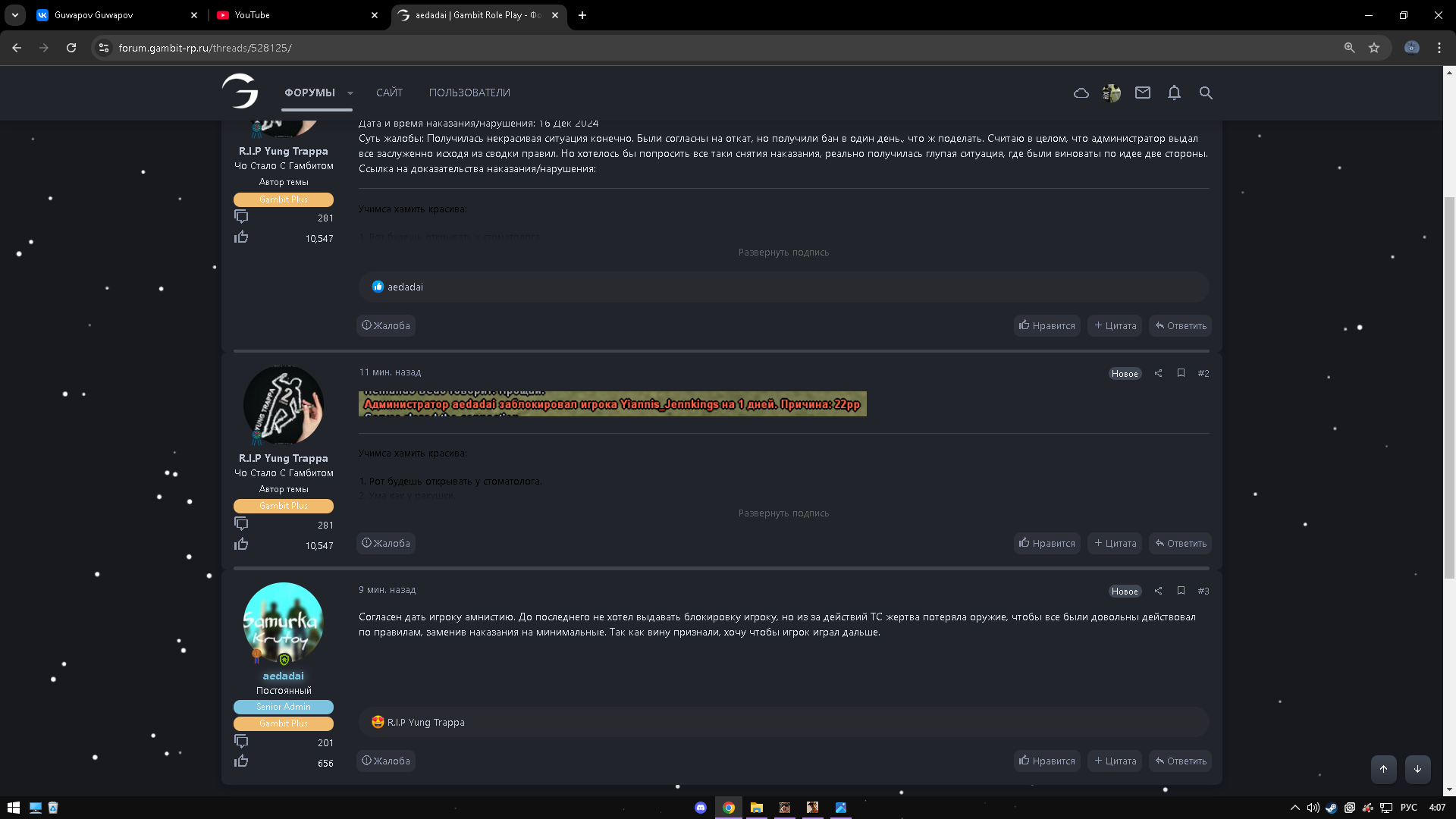Image resolution: width=1456 pixels, height=819 pixels.
Task: Open the forum search icon
Action: [x=1206, y=93]
